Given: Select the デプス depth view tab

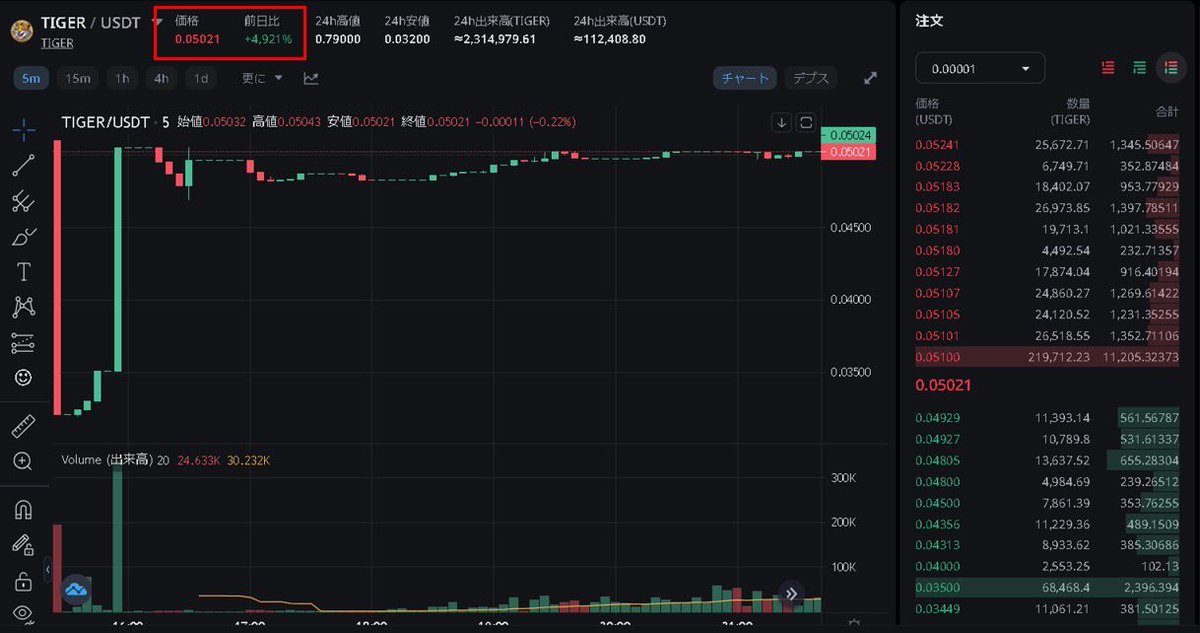Looking at the screenshot, I should pyautogui.click(x=811, y=78).
